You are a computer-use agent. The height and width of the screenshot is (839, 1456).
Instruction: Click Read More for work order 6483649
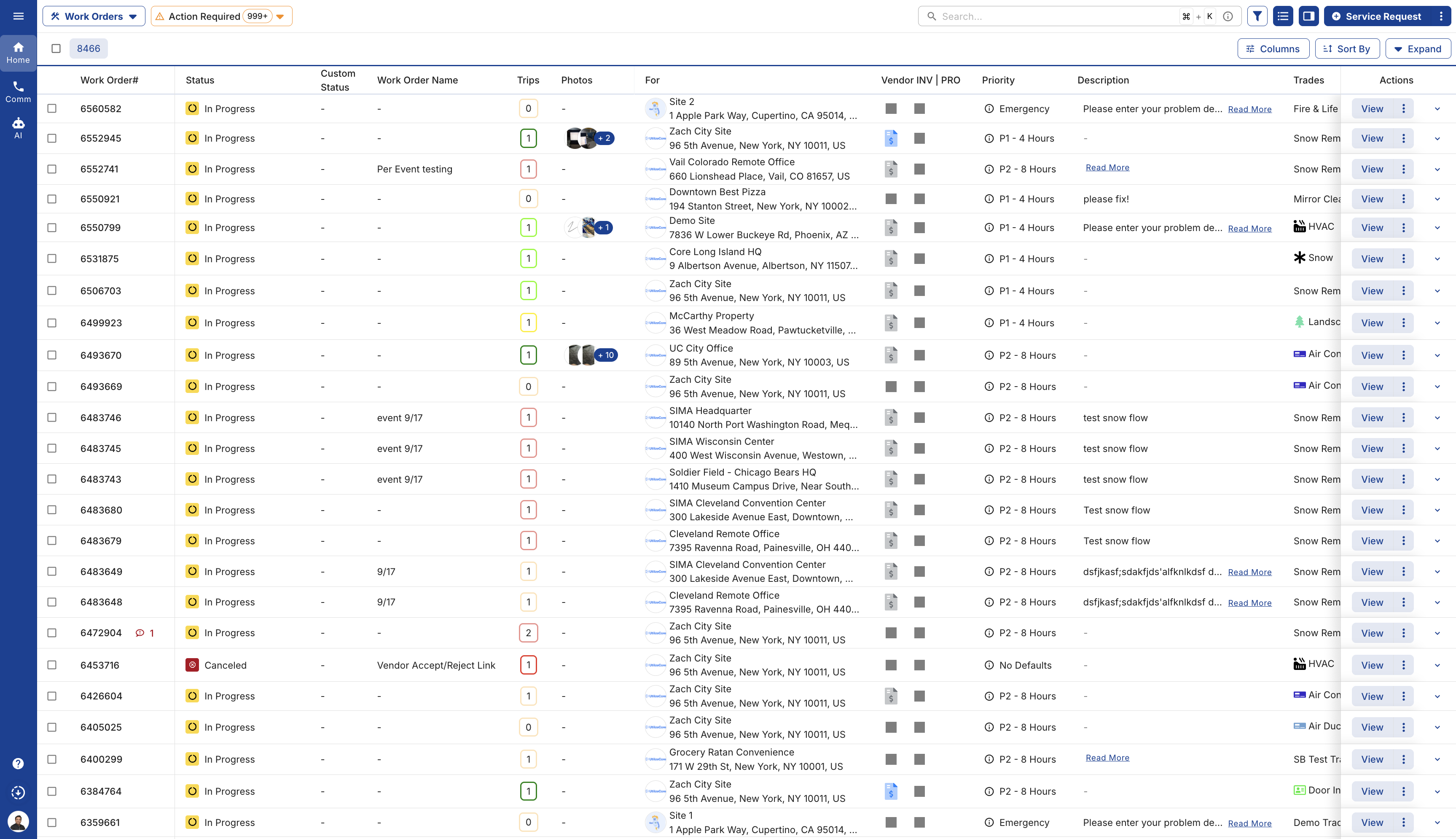point(1249,572)
